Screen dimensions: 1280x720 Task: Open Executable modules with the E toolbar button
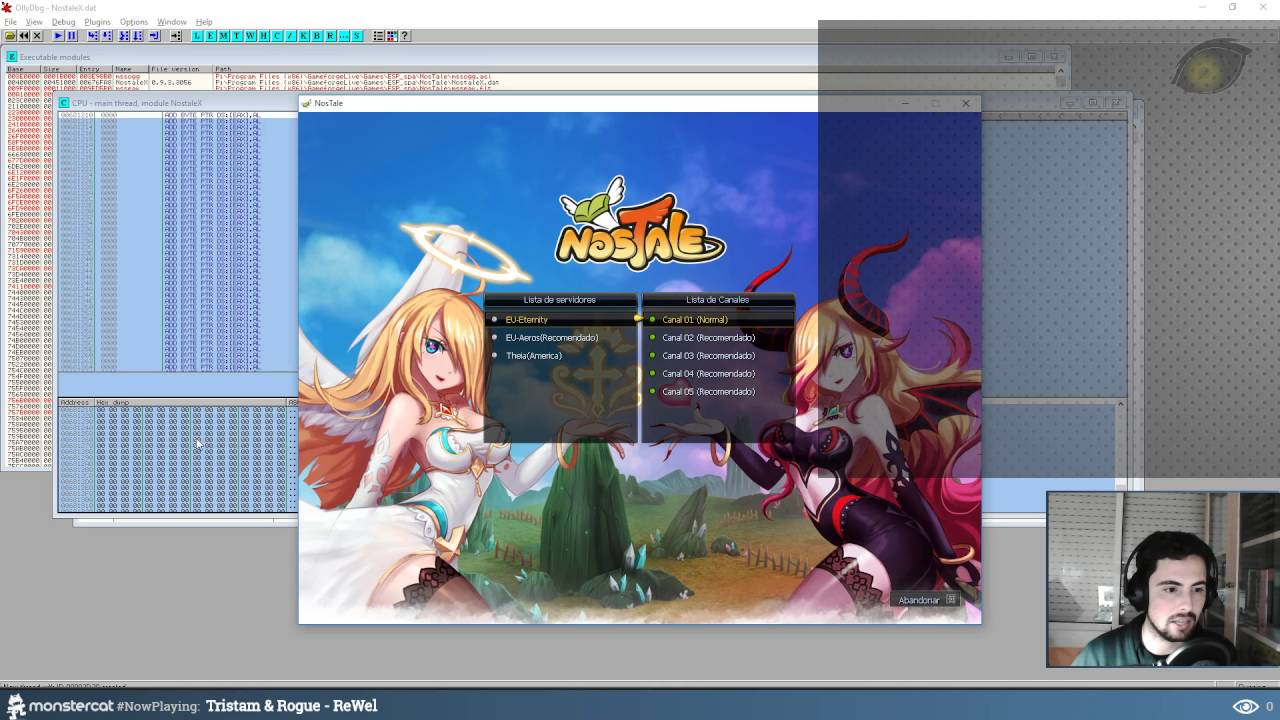210,36
